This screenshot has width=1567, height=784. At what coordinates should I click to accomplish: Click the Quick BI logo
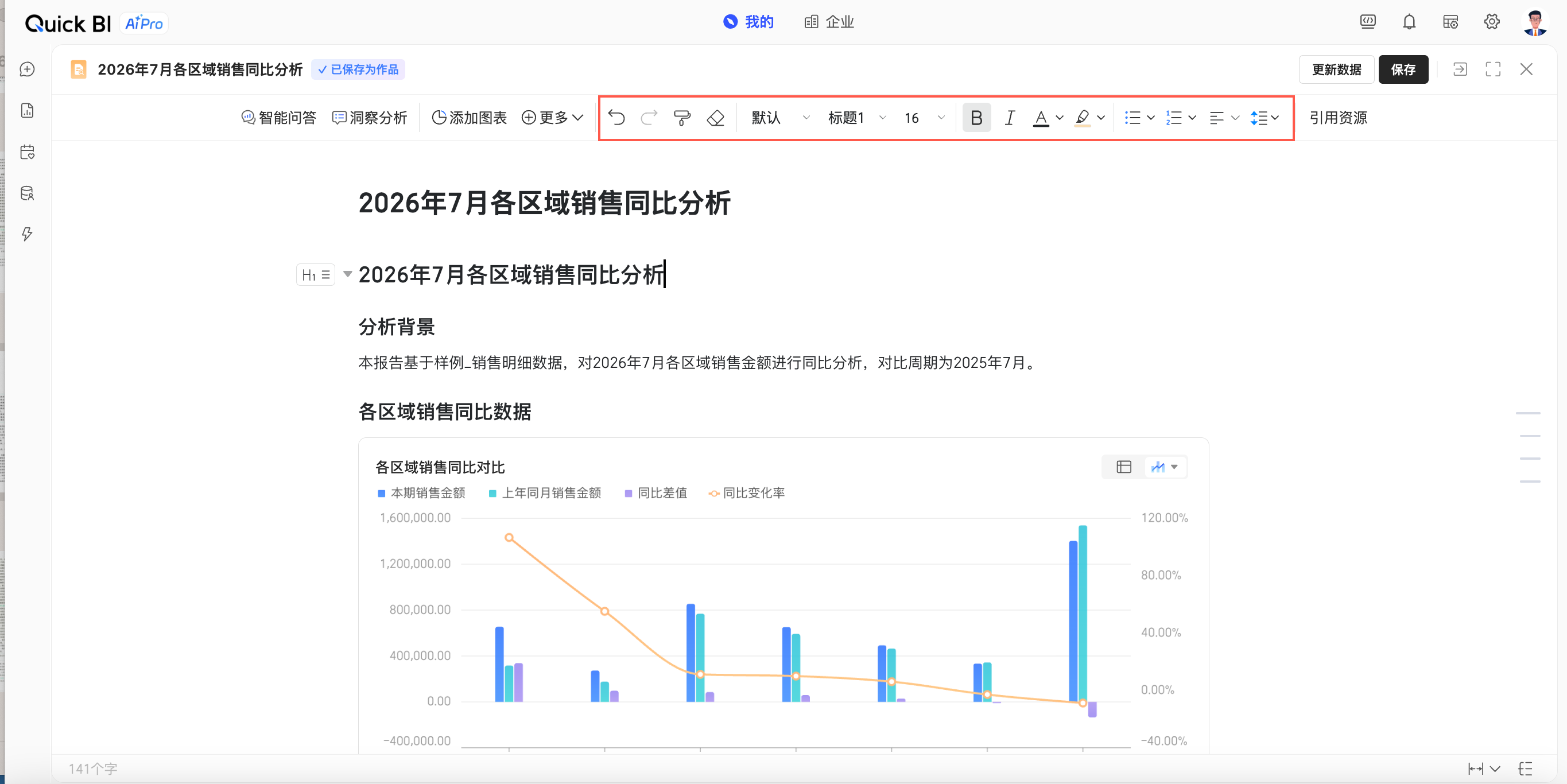pyautogui.click(x=68, y=23)
